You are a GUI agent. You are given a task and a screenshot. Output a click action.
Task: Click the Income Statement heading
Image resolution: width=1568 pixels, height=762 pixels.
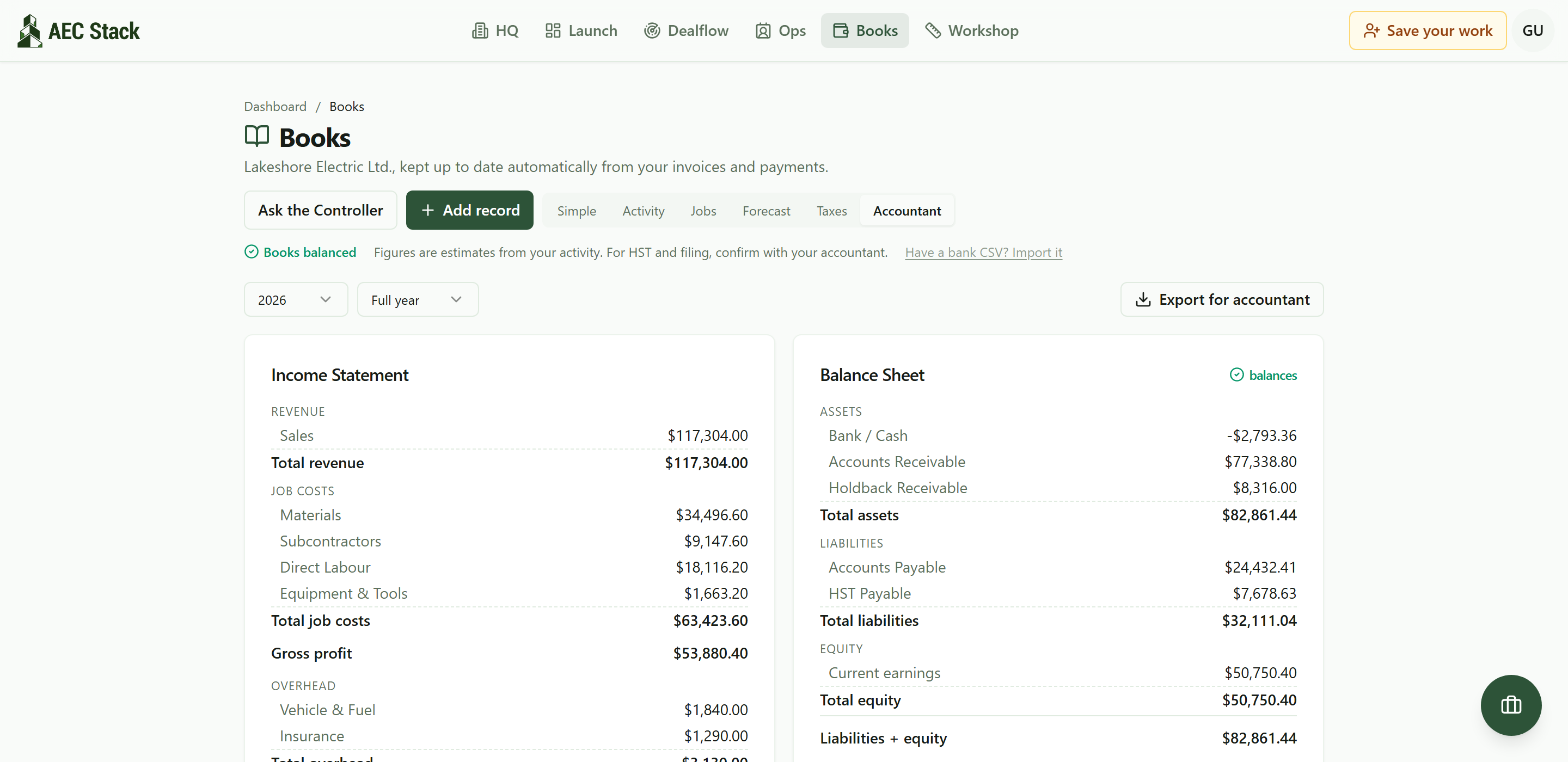click(x=340, y=375)
